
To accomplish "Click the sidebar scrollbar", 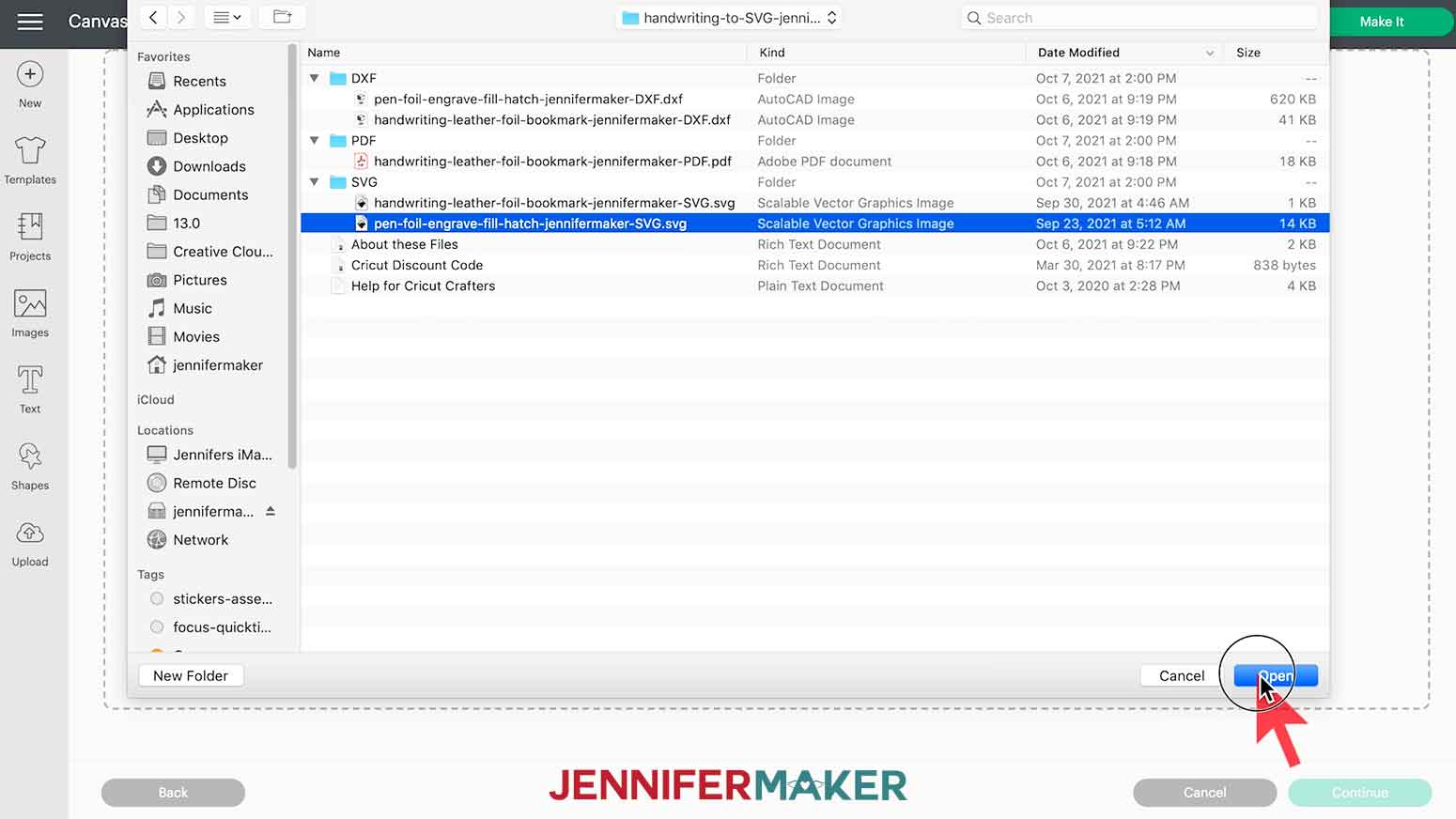I will point(292,258).
